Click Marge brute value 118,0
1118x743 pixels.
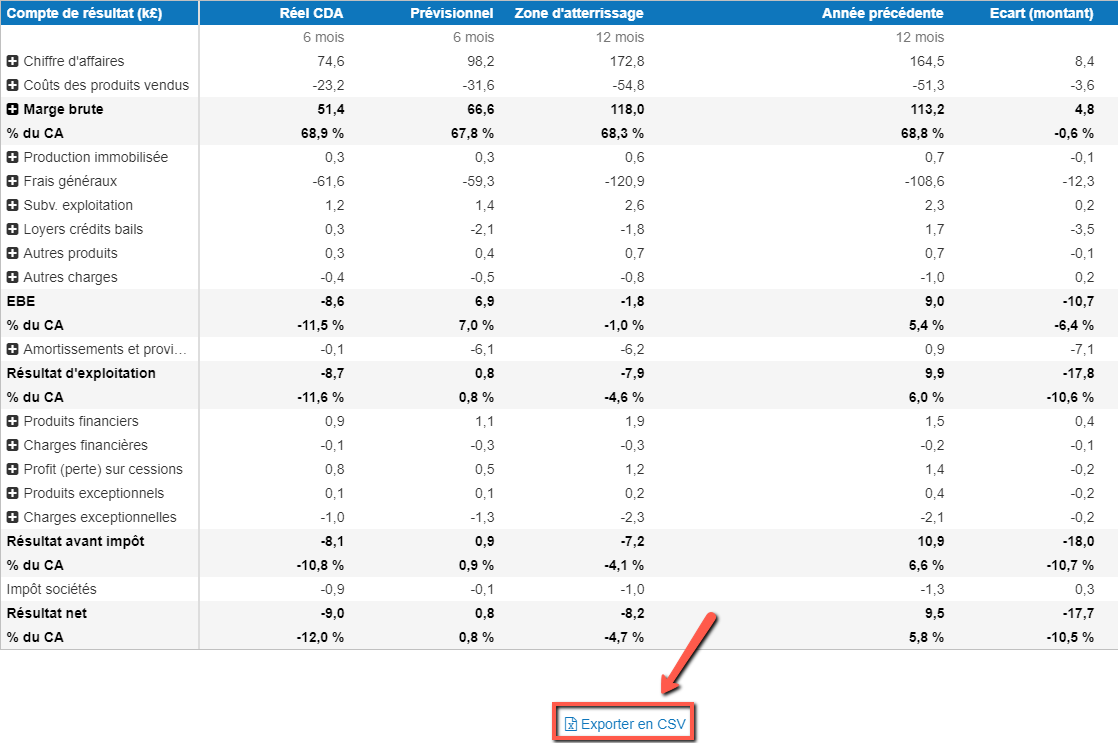pyautogui.click(x=627, y=109)
